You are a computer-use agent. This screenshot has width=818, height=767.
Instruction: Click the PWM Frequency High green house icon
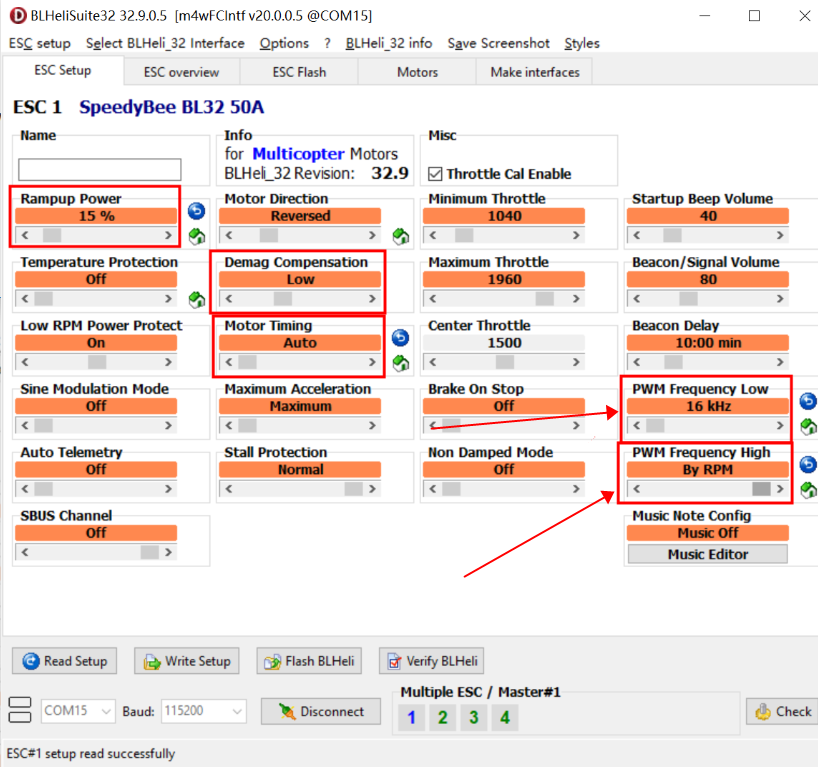pyautogui.click(x=809, y=490)
